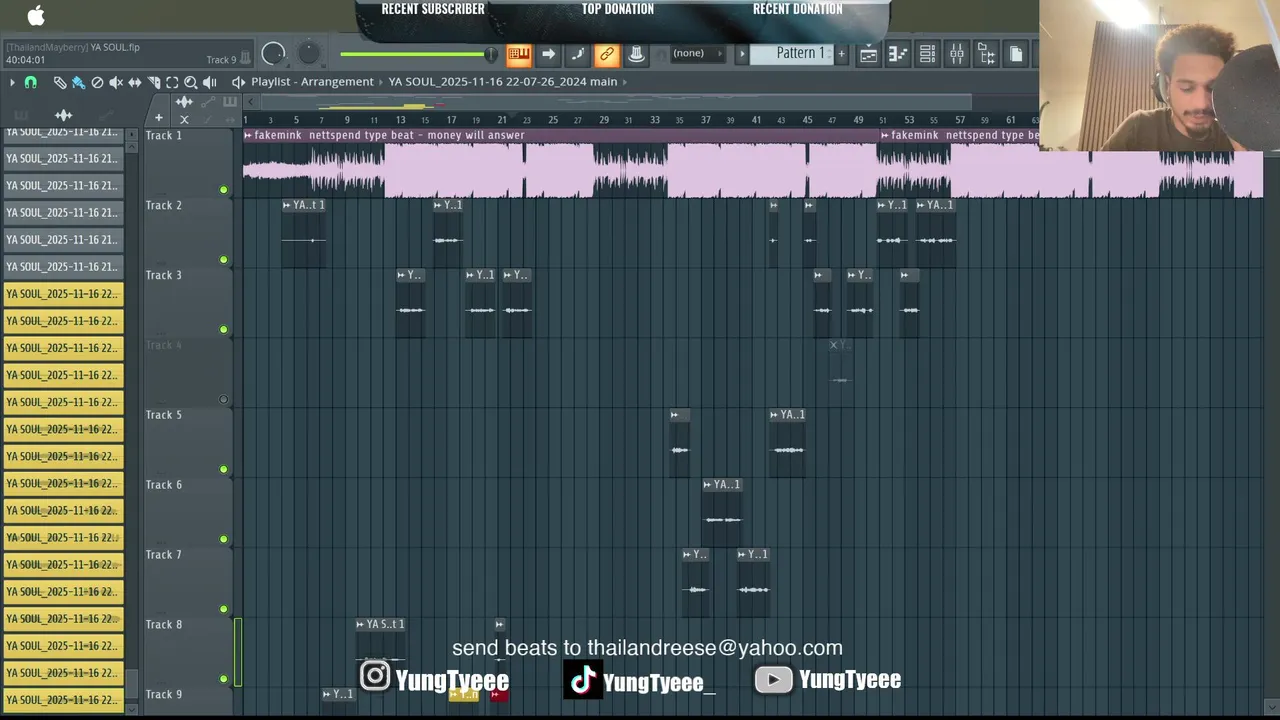Screen dimensions: 1280x720
Task: Click the plus button in picker header
Action: 158,118
